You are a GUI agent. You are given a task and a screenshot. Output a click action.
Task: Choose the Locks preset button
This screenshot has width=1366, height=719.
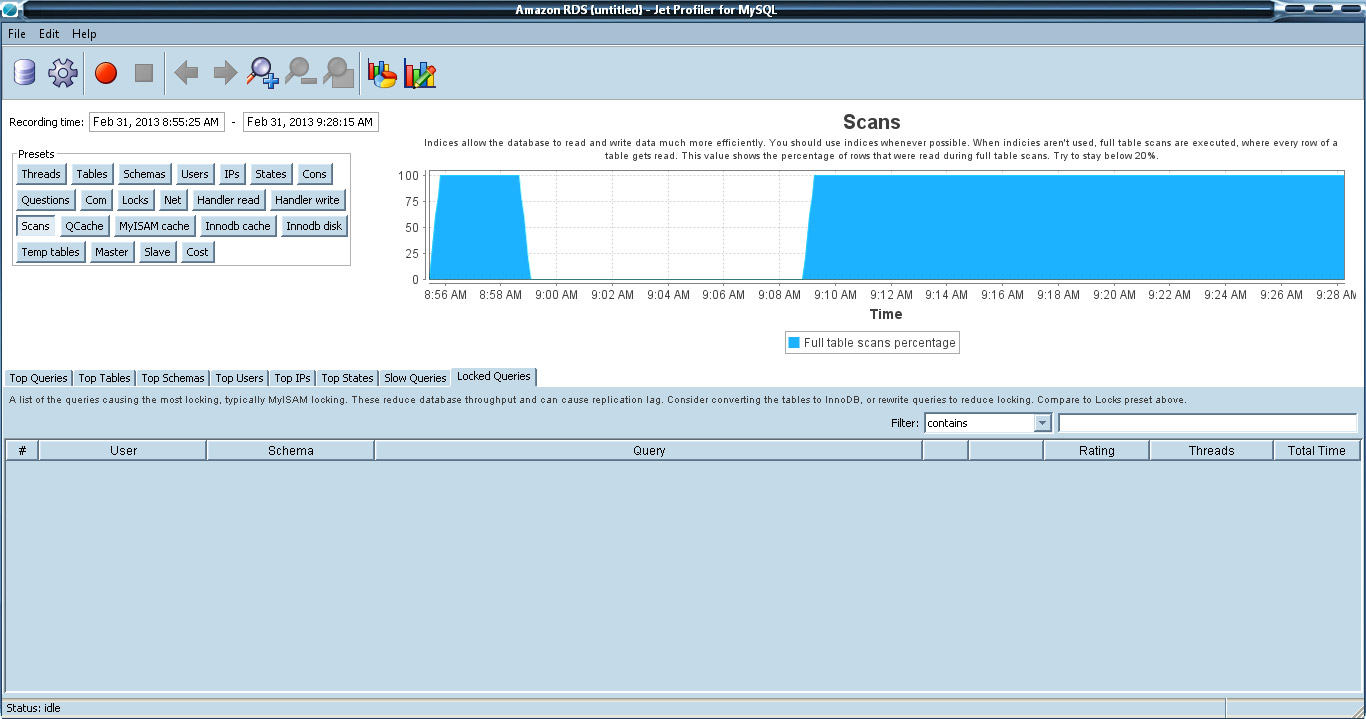(x=135, y=200)
